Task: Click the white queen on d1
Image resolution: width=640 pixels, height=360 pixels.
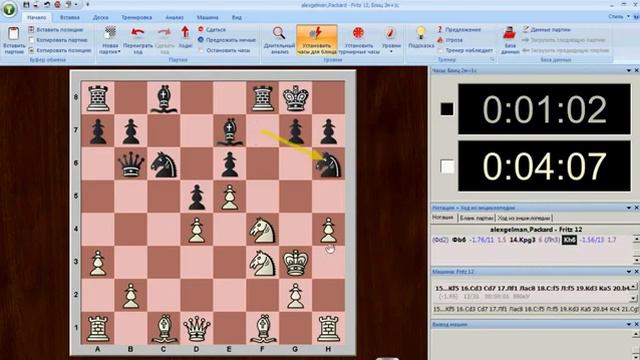Action: 196,329
